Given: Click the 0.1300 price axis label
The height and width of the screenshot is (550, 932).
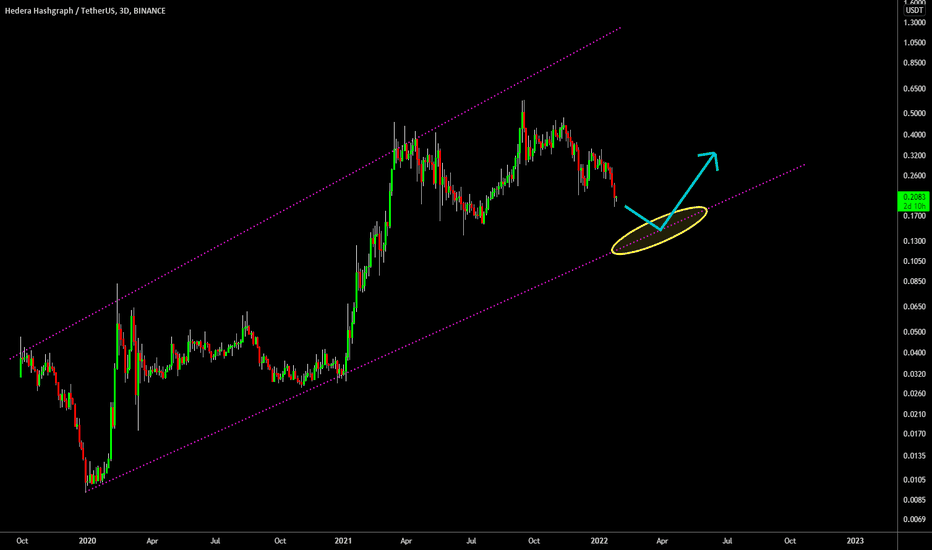Looking at the screenshot, I should (914, 241).
